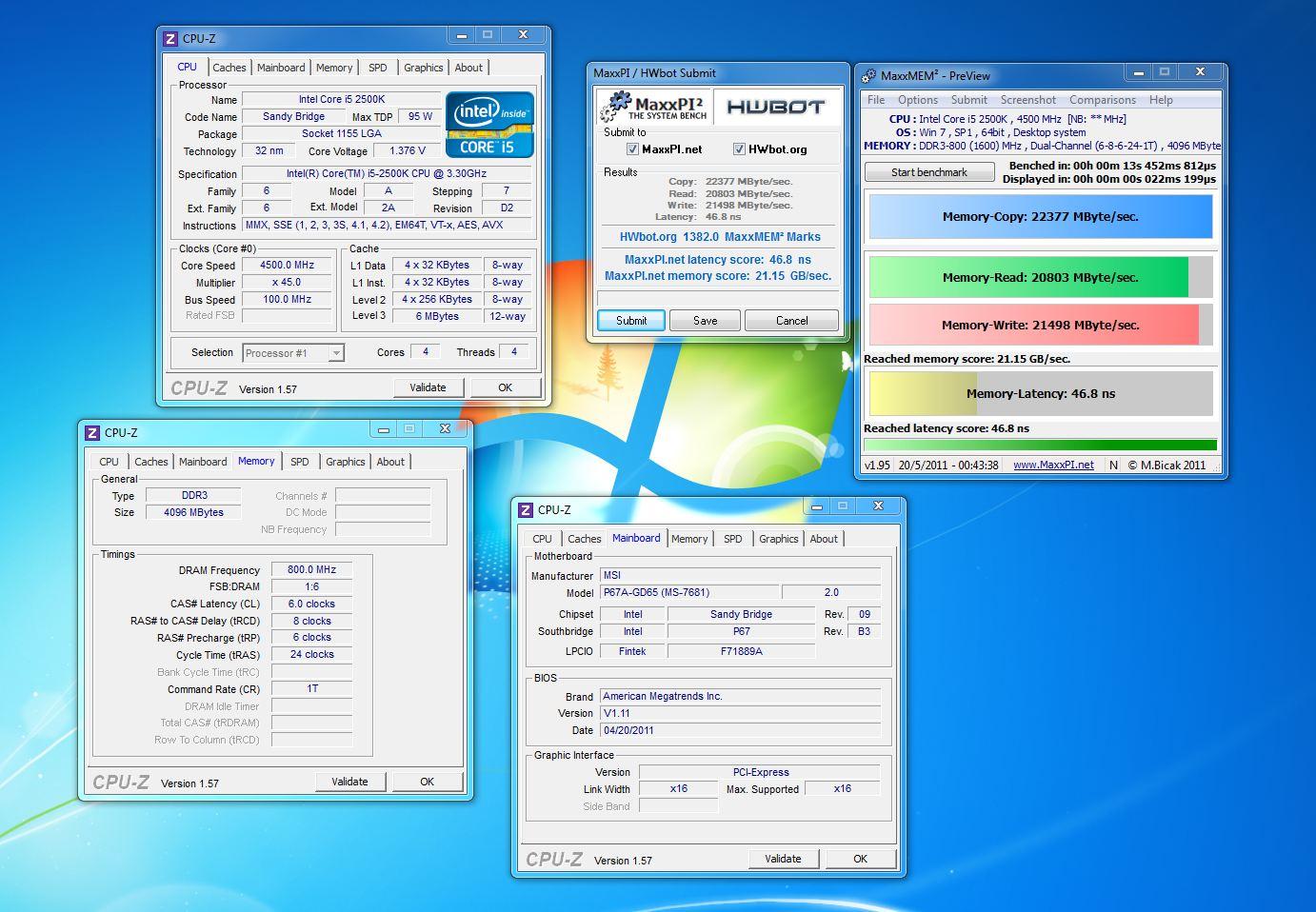Close the Mainboard CPU-Z window
Screen dimensions: 1316x912
click(878, 506)
